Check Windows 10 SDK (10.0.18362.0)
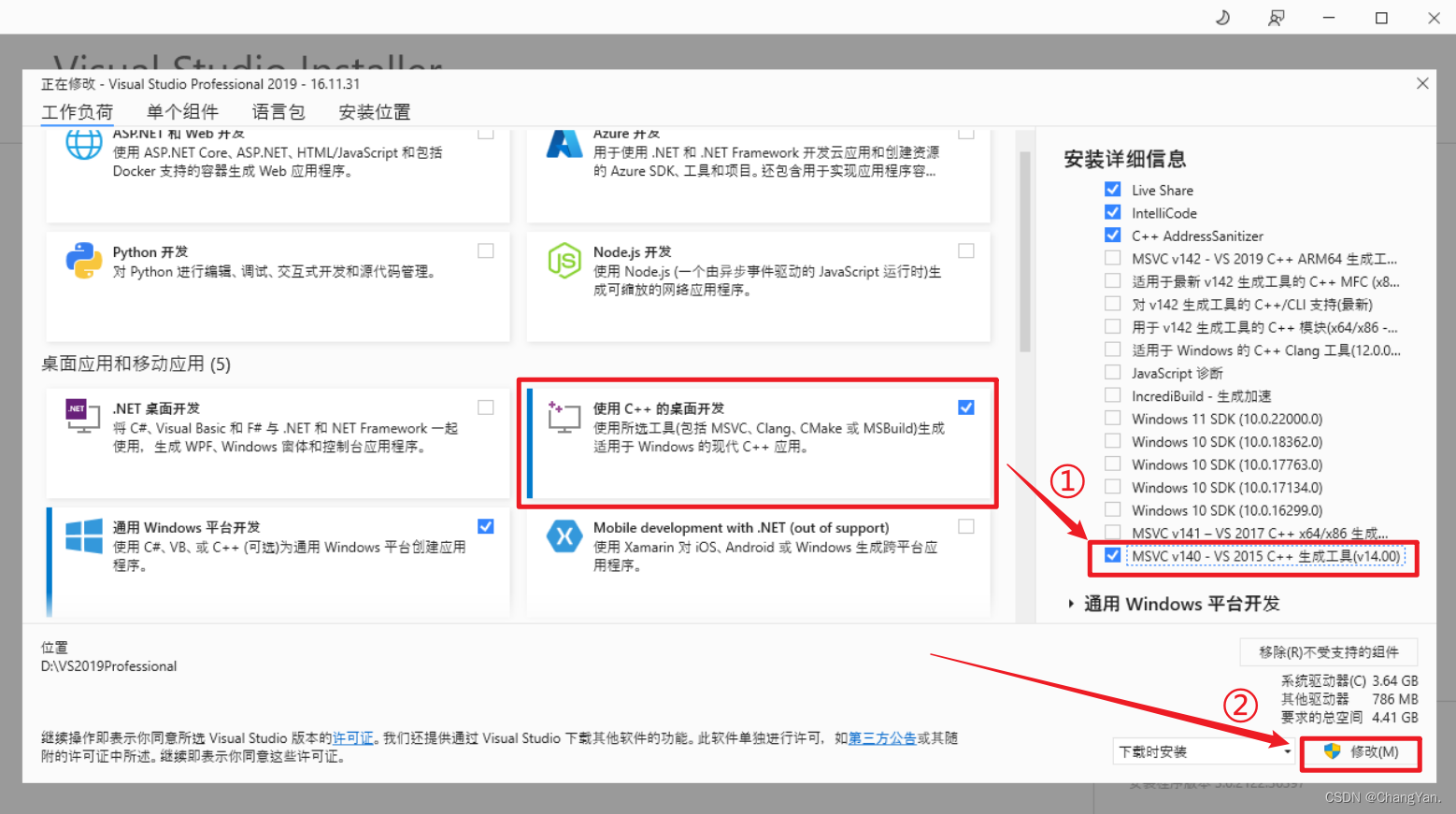Screen dimensions: 1456x814 1112,441
